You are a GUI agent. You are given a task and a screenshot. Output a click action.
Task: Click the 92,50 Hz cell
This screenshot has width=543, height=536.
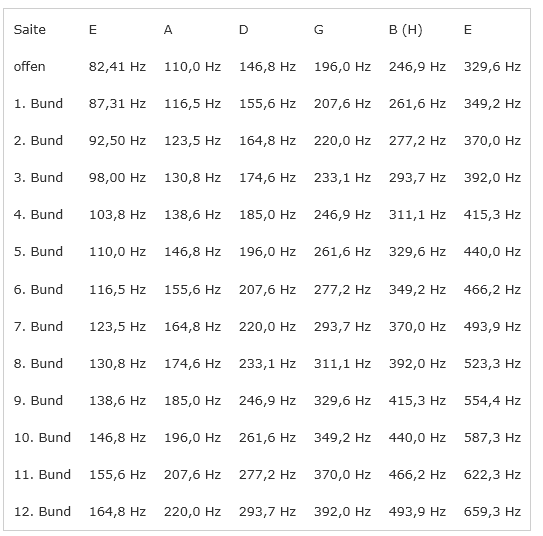tap(117, 141)
